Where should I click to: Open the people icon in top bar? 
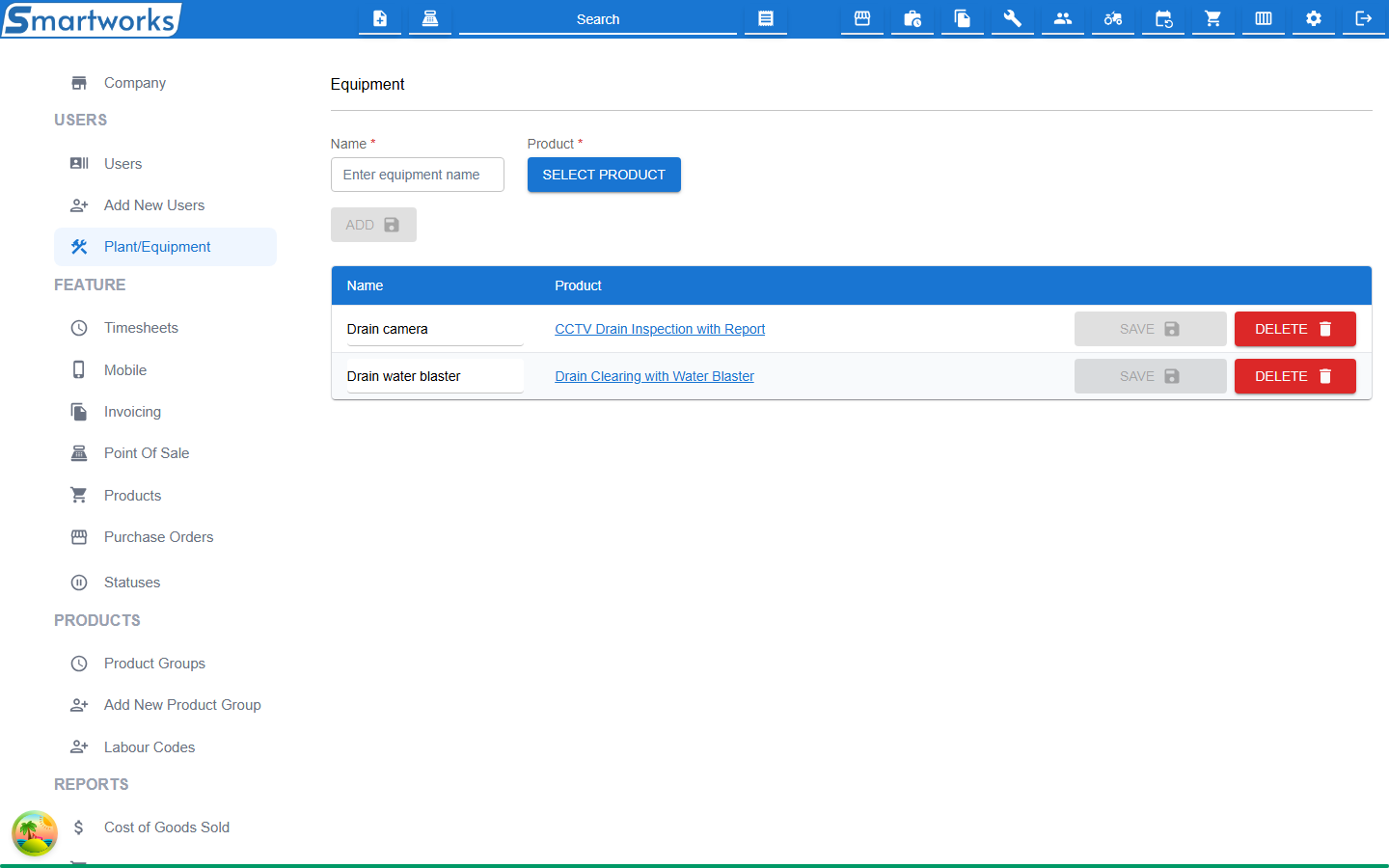[1063, 18]
